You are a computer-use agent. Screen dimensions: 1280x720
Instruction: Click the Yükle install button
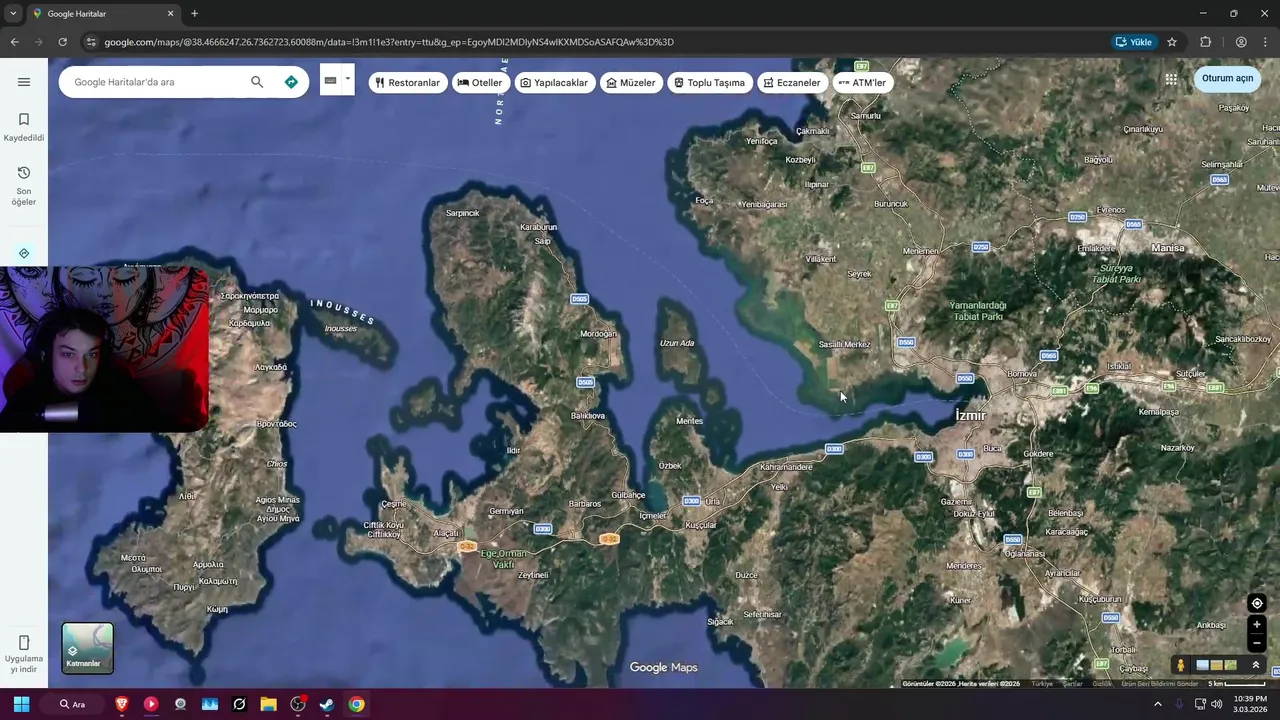point(1133,42)
